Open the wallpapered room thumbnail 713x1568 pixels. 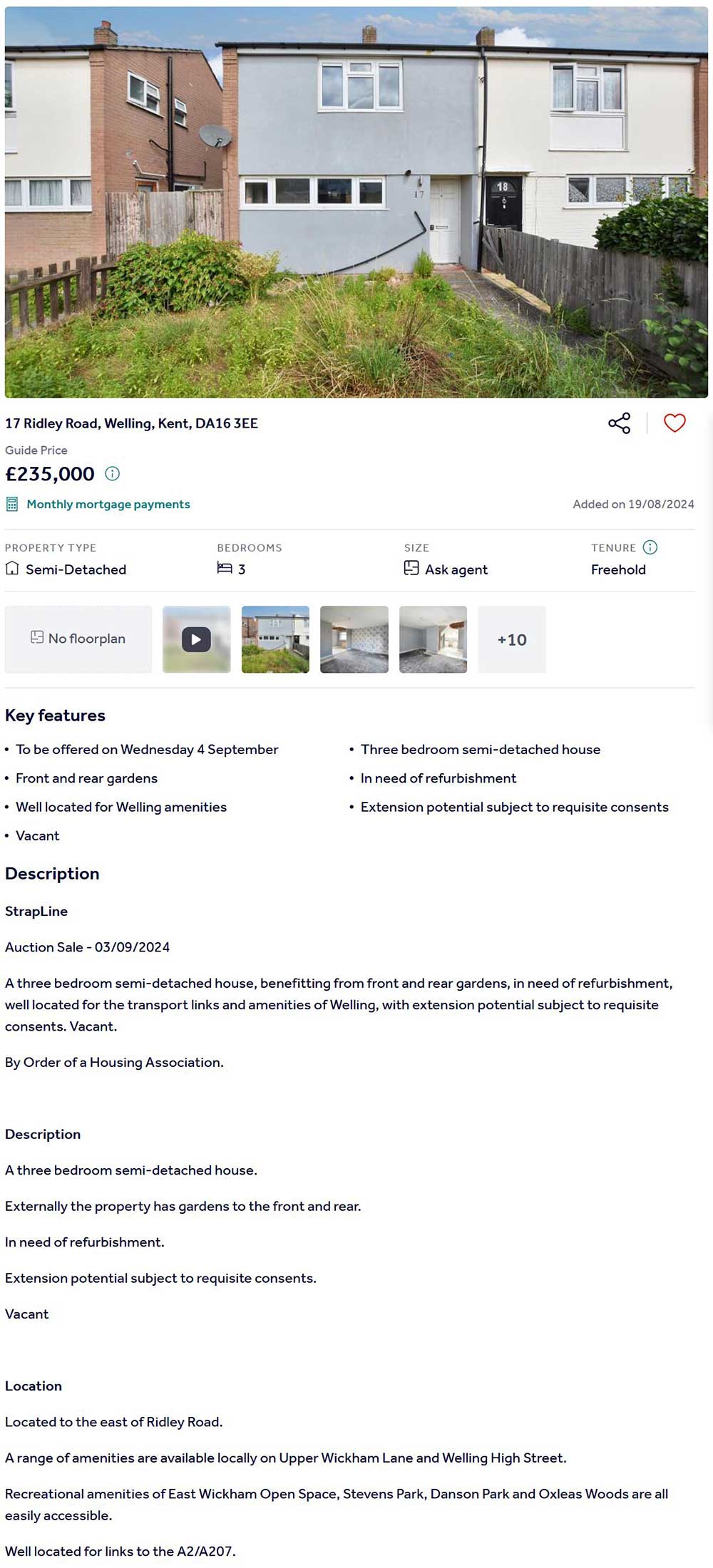(x=354, y=639)
